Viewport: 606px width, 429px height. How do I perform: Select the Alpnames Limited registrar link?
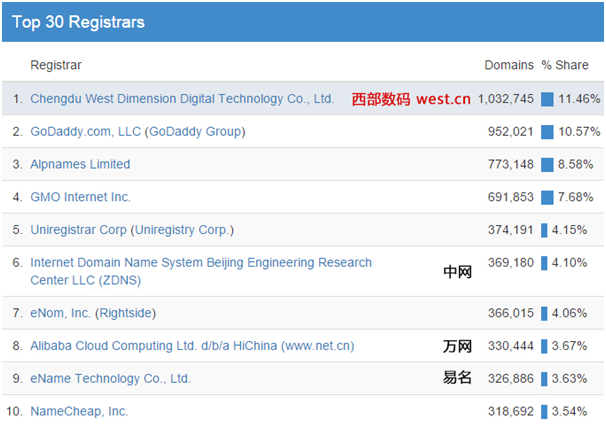tap(80, 164)
